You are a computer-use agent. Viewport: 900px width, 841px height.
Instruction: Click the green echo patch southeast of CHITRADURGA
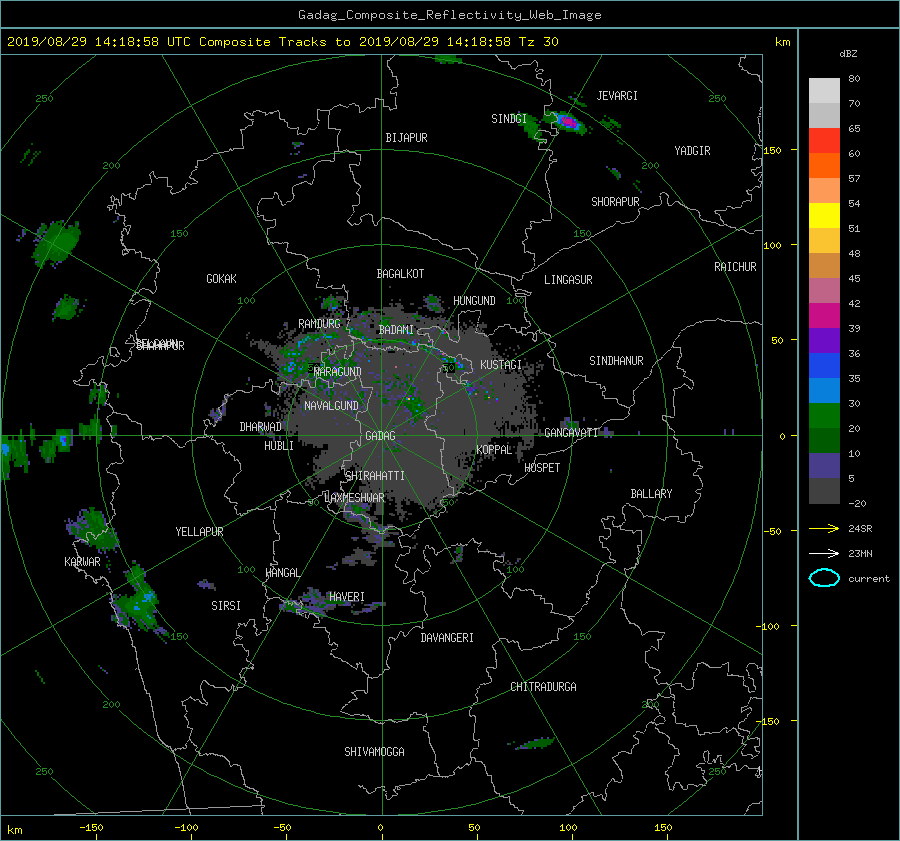pyautogui.click(x=534, y=744)
